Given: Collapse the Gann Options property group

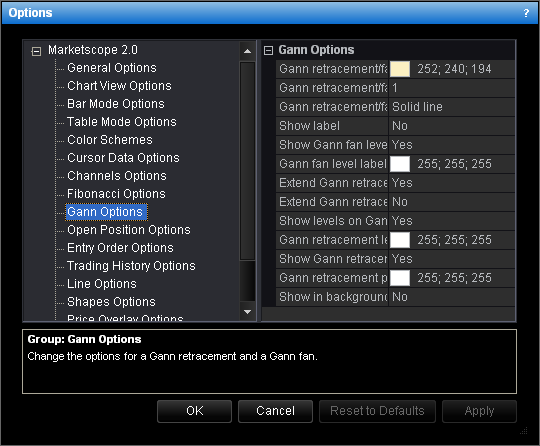Looking at the screenshot, I should pyautogui.click(x=268, y=51).
